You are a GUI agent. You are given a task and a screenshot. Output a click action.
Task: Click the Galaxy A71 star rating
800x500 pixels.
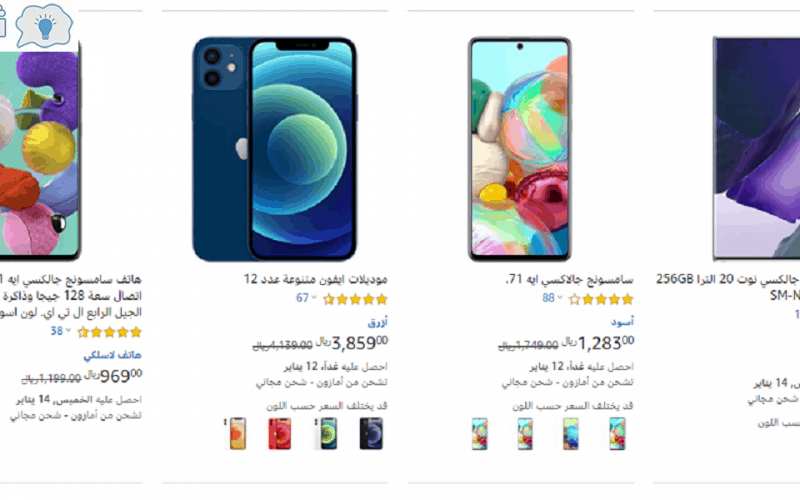click(601, 299)
